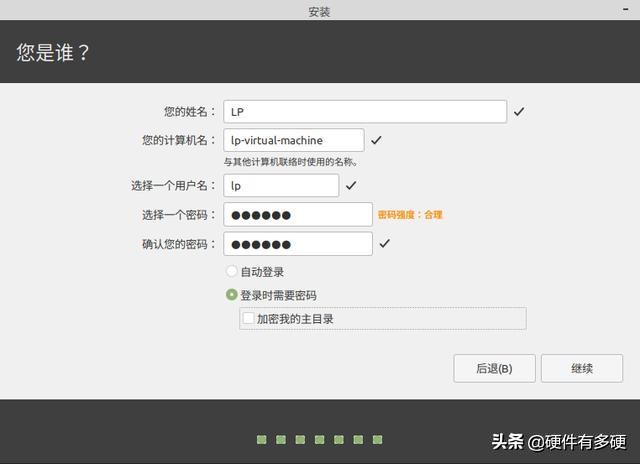Enable the 加密我的主目录 checkbox
The width and height of the screenshot is (640, 464).
click(248, 318)
